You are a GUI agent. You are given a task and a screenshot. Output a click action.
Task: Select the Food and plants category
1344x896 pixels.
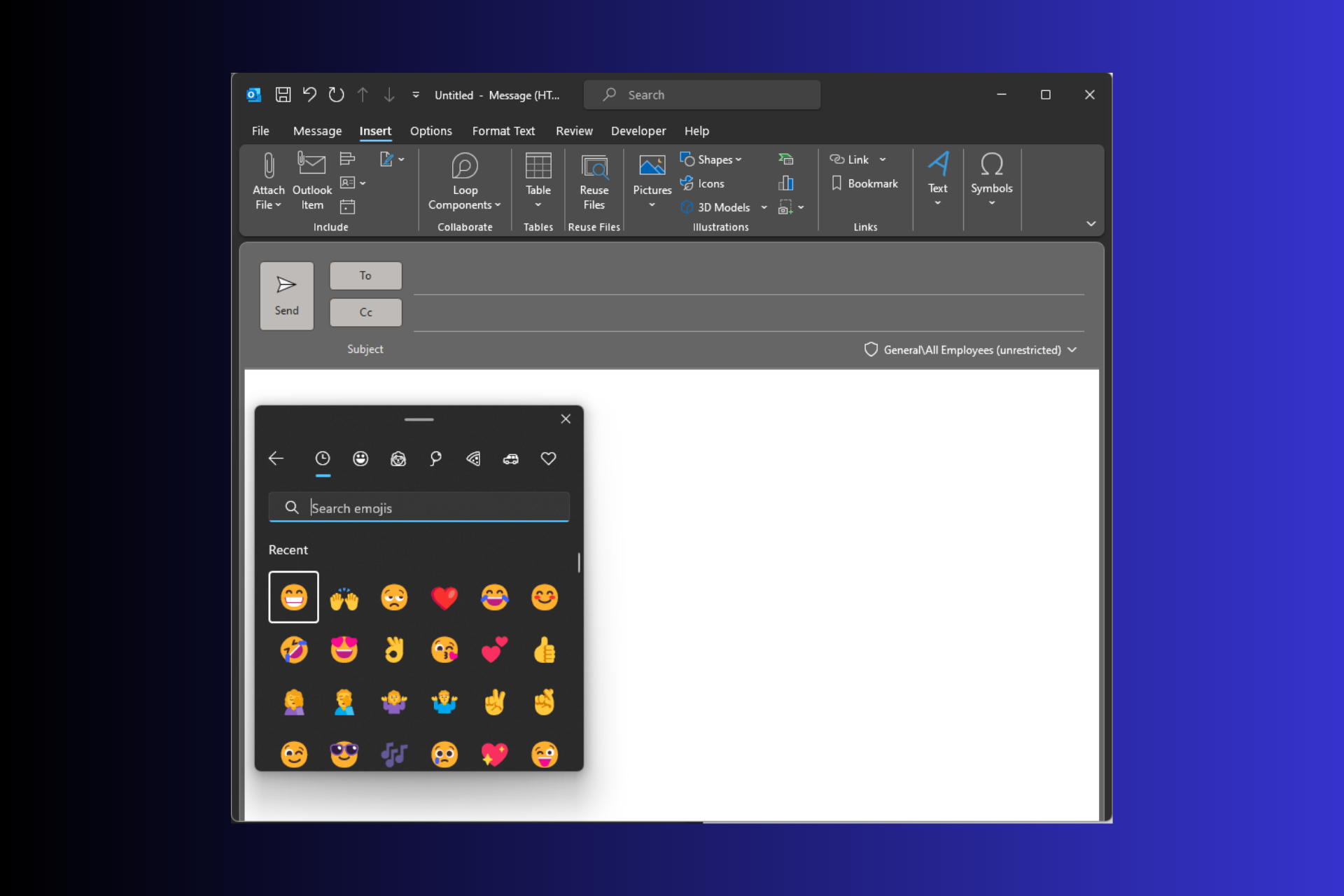473,458
